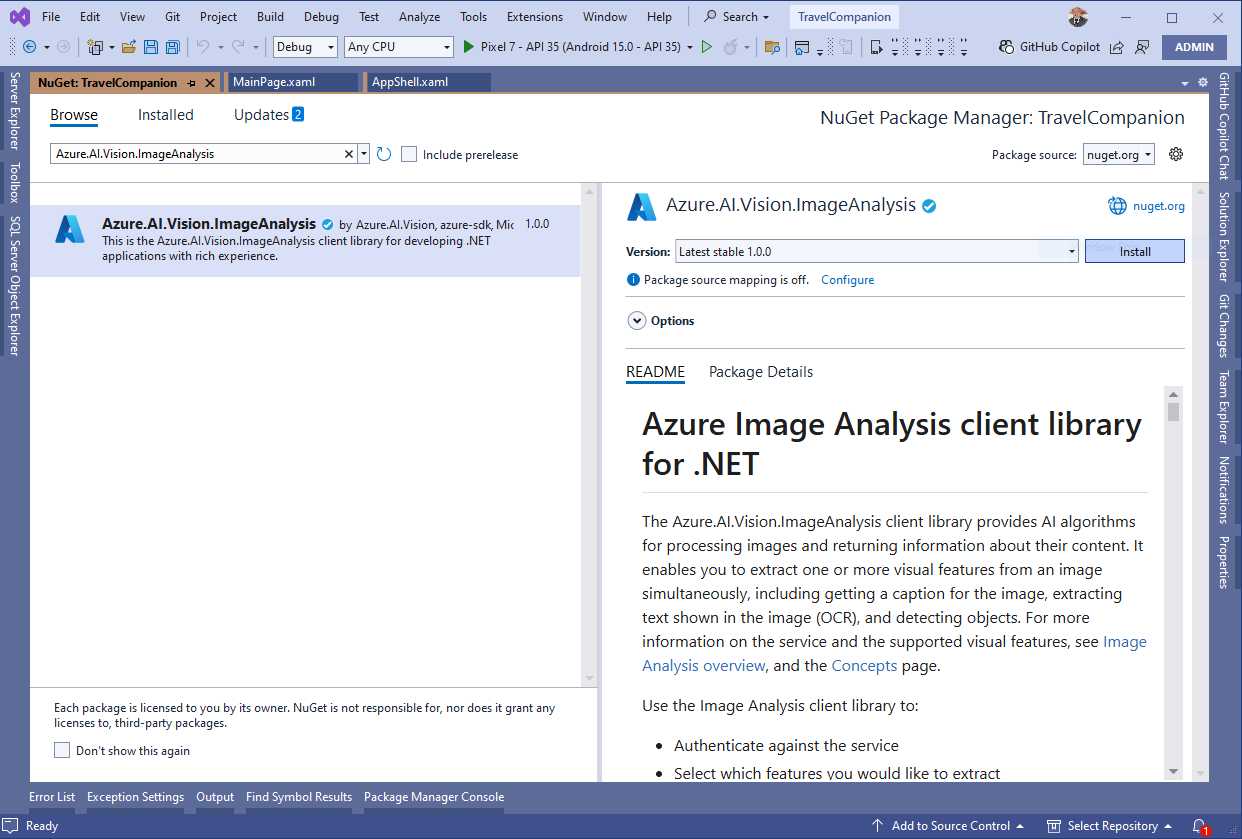1242x839 pixels.
Task: Open the nuget.org link
Action: [x=1159, y=206]
